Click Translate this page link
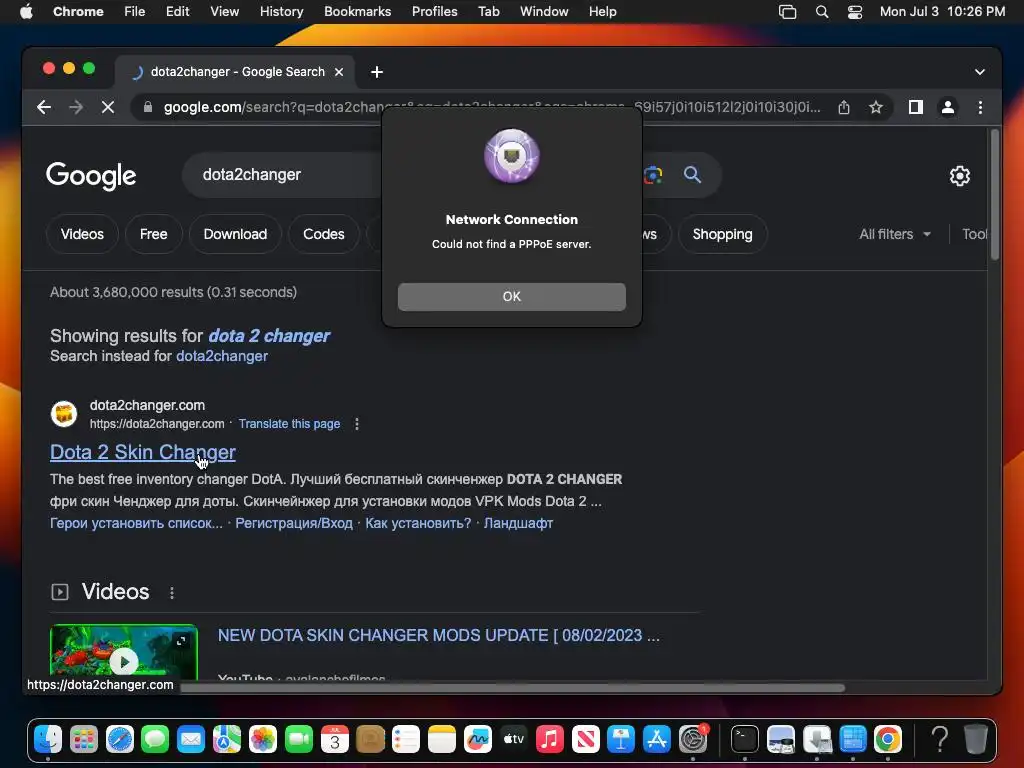The height and width of the screenshot is (768, 1024). (x=289, y=424)
